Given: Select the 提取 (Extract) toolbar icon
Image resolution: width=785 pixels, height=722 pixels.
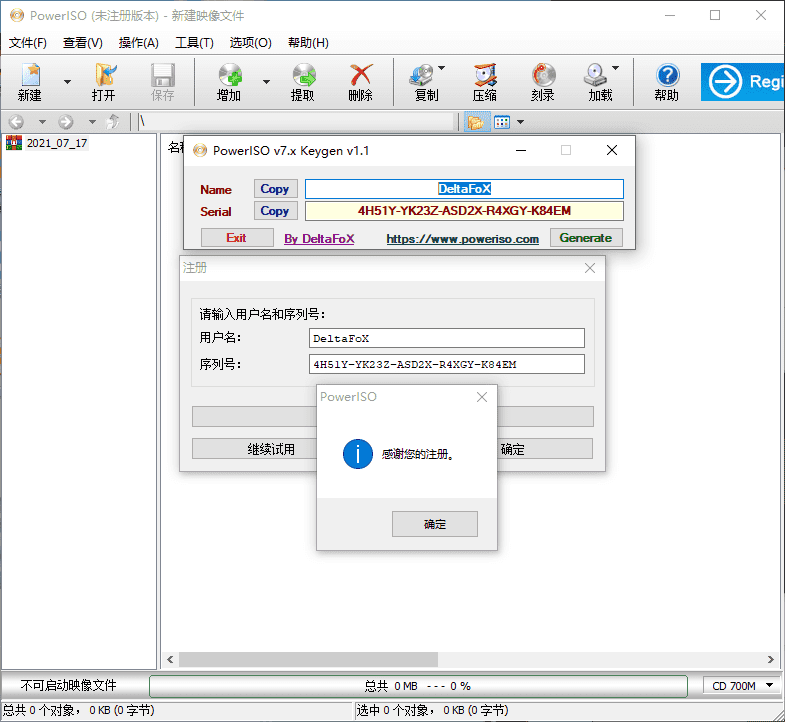Looking at the screenshot, I should coord(302,81).
